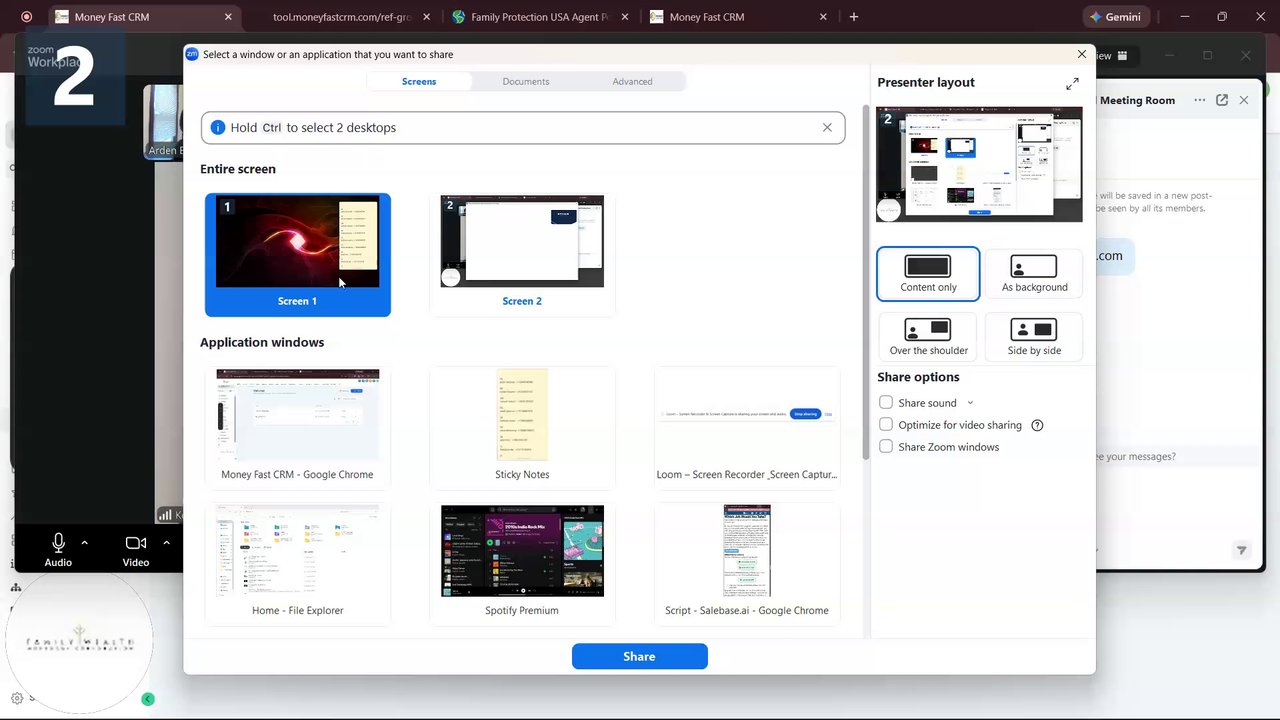The height and width of the screenshot is (720, 1280).
Task: Choose the Sticky Notes window
Action: pos(522,426)
